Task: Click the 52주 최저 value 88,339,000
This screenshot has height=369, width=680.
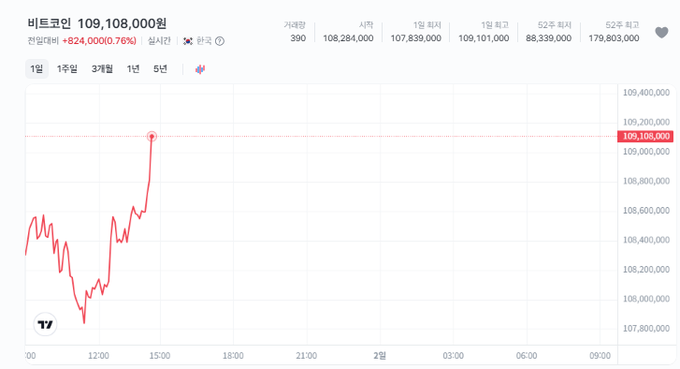Action: 549,38
